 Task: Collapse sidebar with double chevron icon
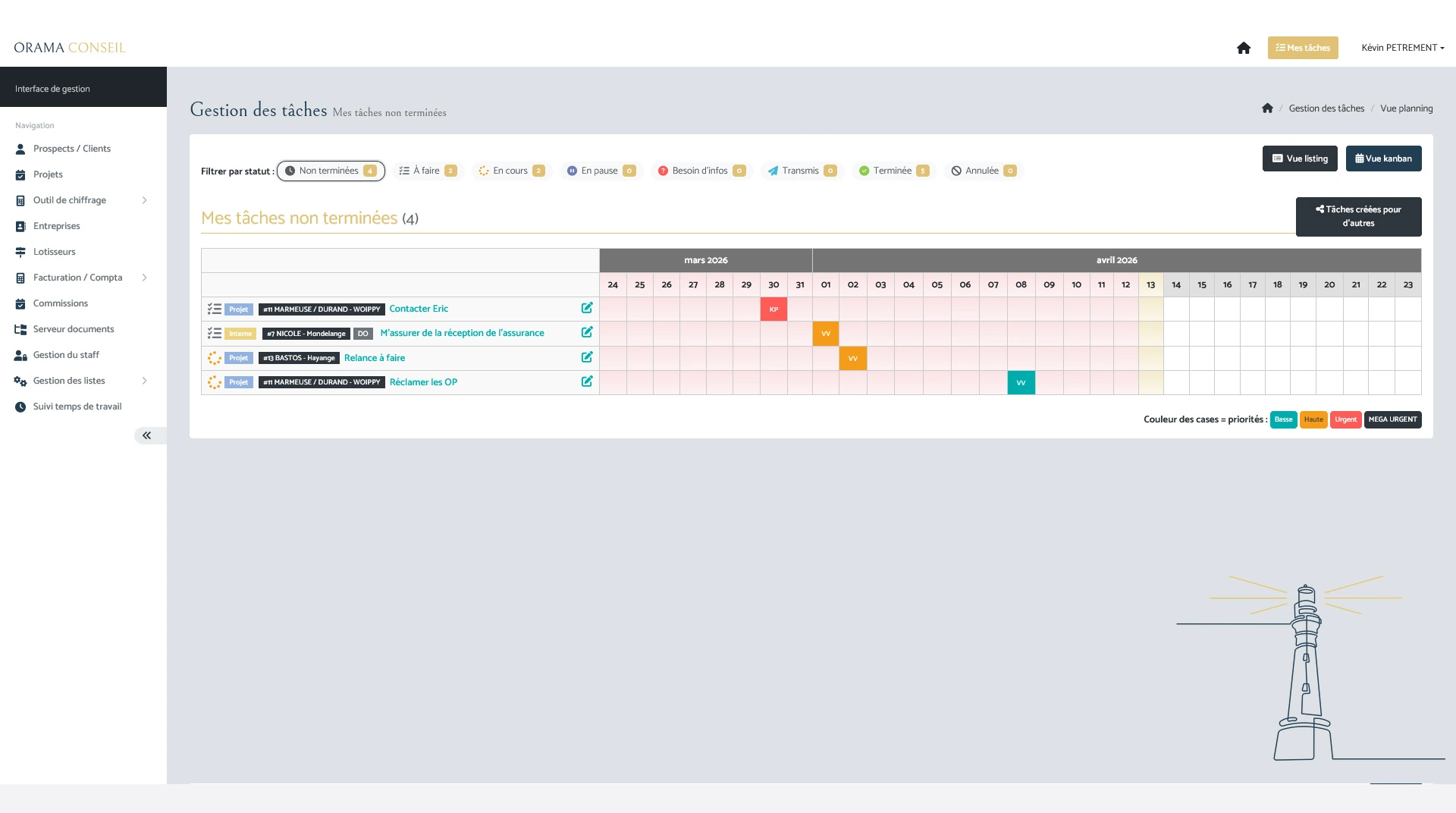[x=146, y=435]
